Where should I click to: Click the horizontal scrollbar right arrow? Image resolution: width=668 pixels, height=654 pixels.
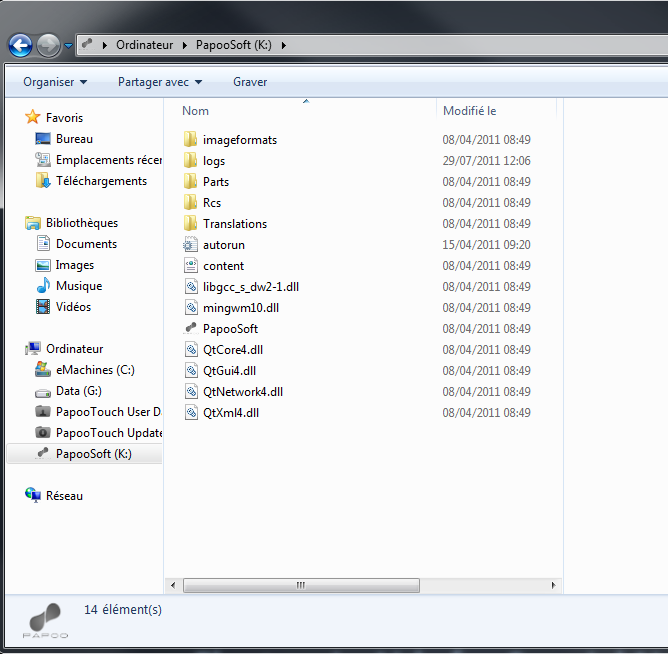(553, 585)
